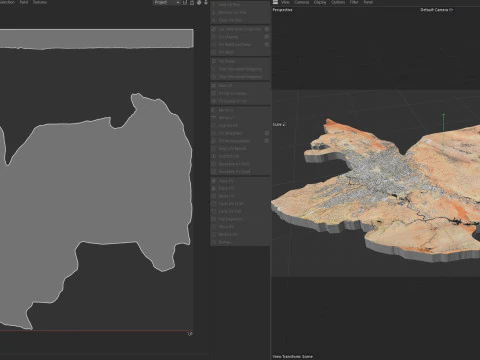Choose the Boundary to Circle command
480x360 pixels.
233,164
